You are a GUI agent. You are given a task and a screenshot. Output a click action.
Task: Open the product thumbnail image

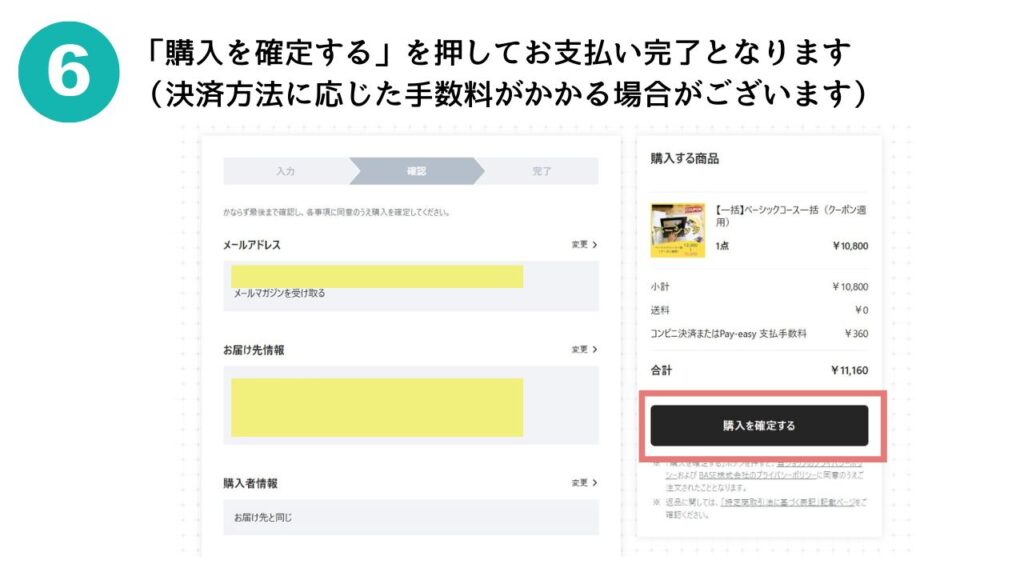click(x=677, y=230)
